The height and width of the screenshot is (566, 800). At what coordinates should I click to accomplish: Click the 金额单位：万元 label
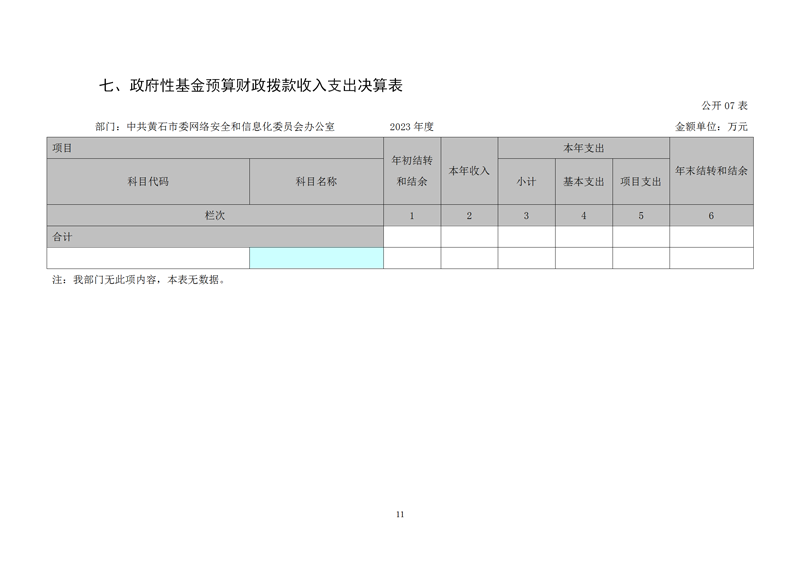click(711, 127)
